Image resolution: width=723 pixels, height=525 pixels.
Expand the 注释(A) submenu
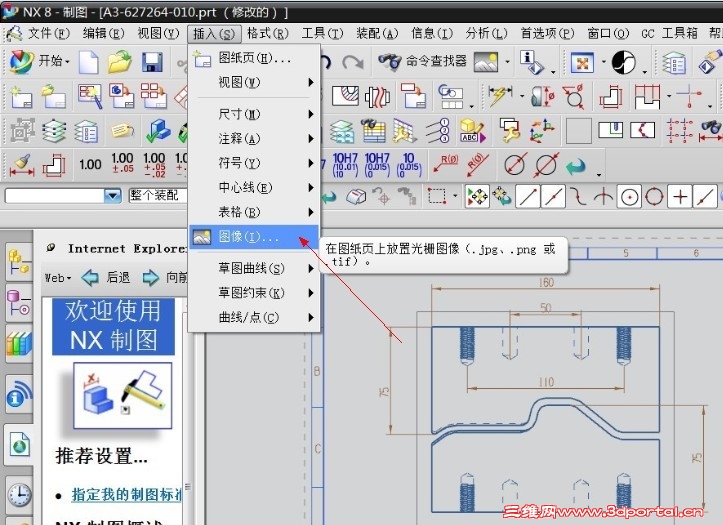pyautogui.click(x=254, y=138)
